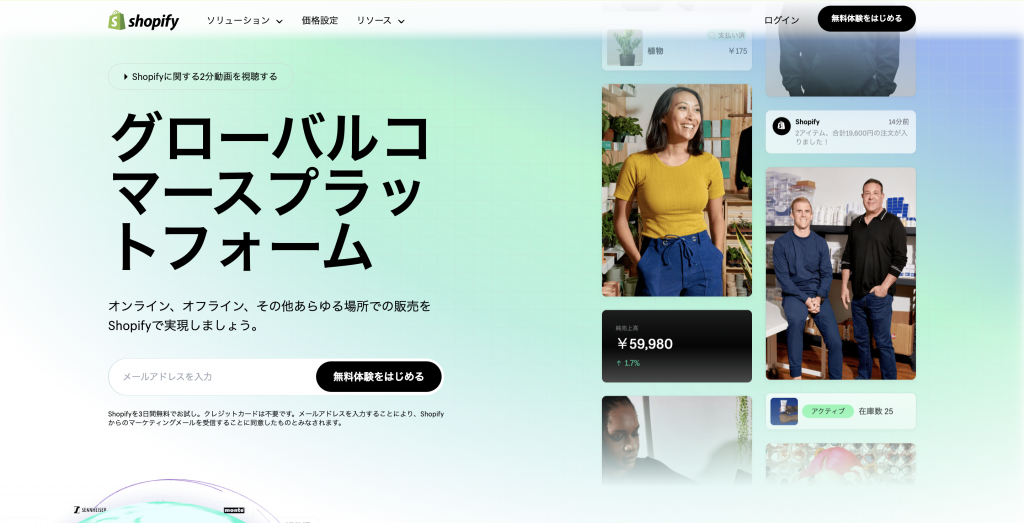The image size is (1024, 523).
Task: Click the chevron next to ソリューション
Action: [x=279, y=21]
